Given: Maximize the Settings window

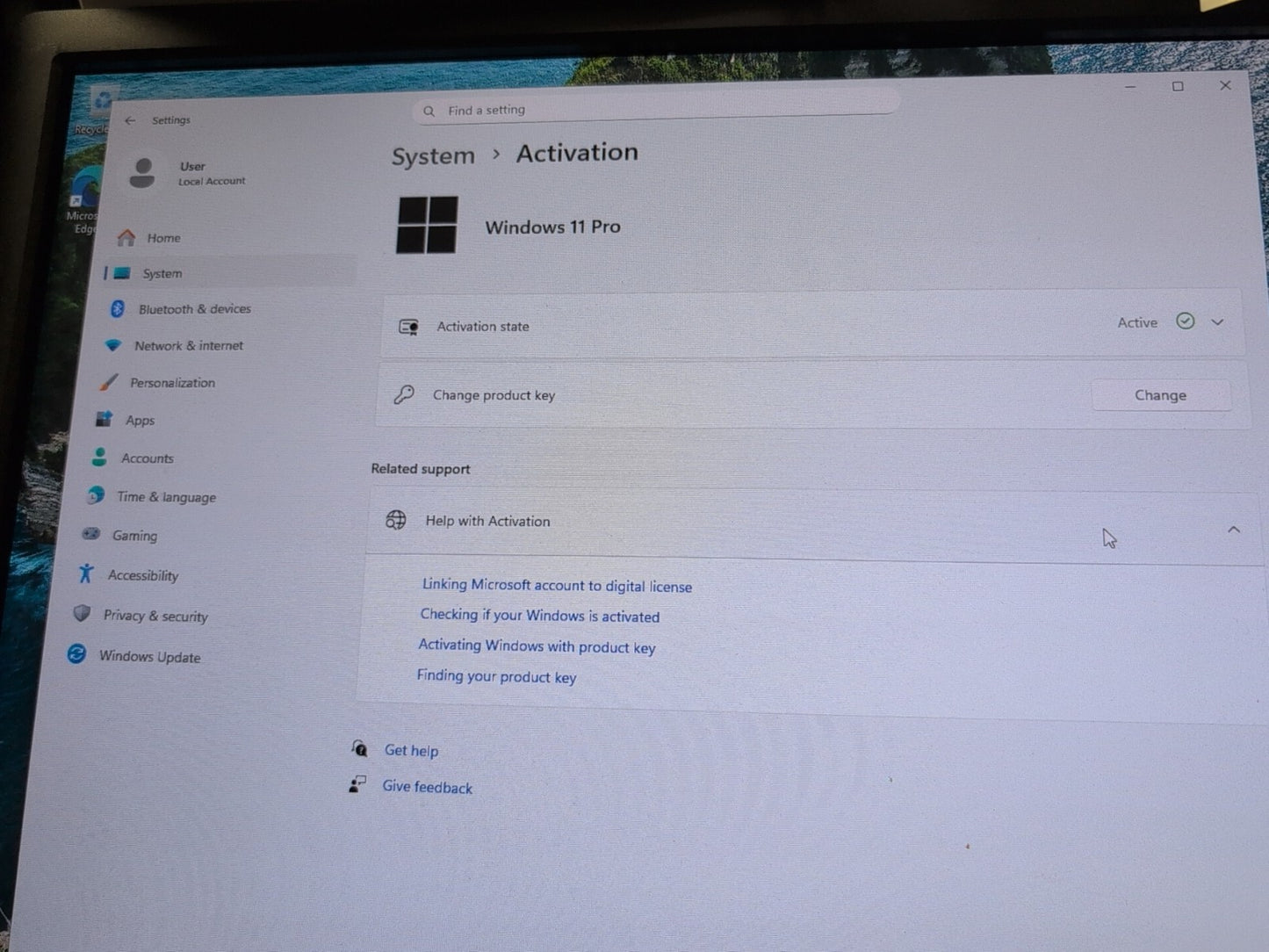Looking at the screenshot, I should pyautogui.click(x=1178, y=86).
